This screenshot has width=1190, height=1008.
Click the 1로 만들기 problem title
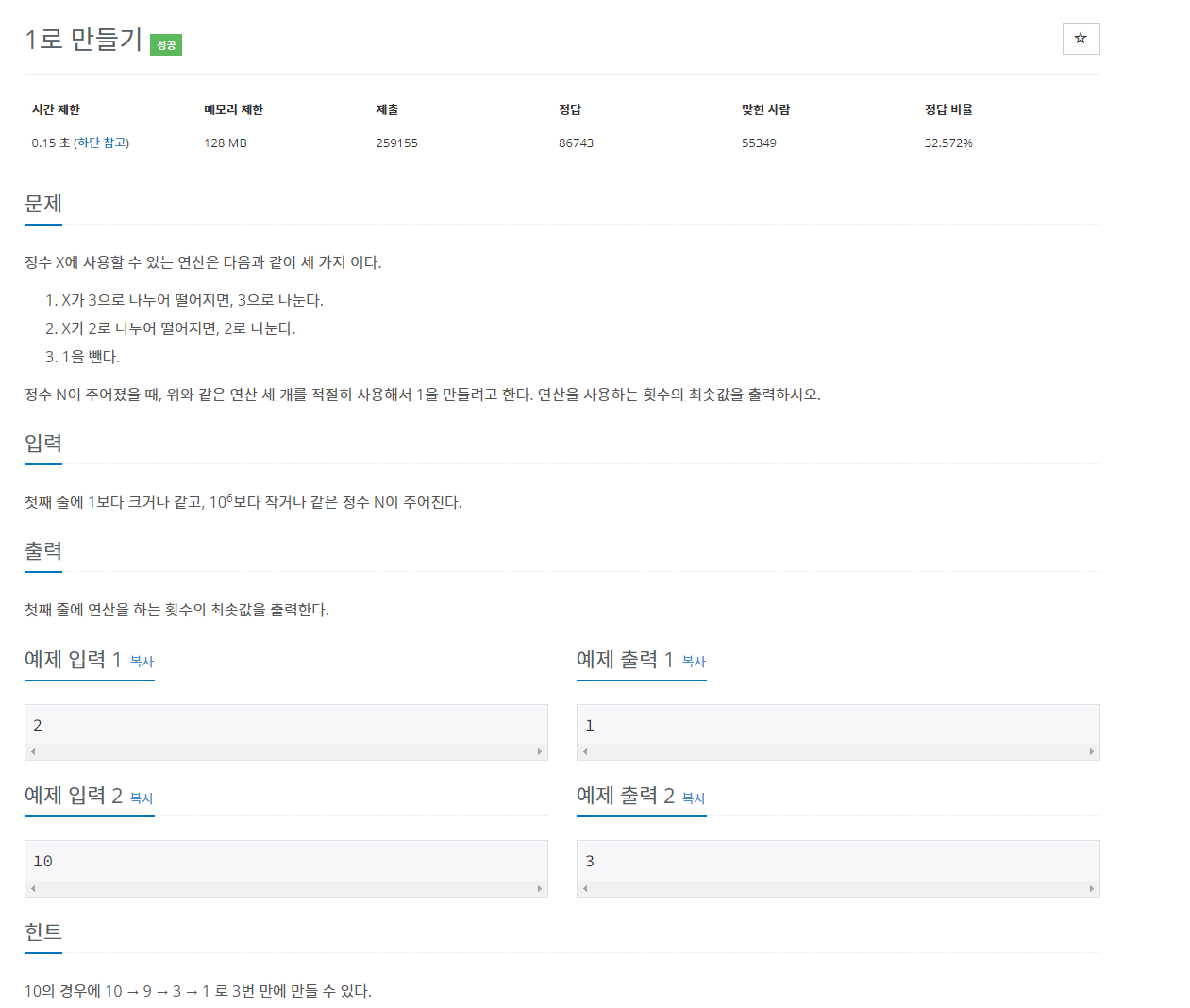click(83, 40)
